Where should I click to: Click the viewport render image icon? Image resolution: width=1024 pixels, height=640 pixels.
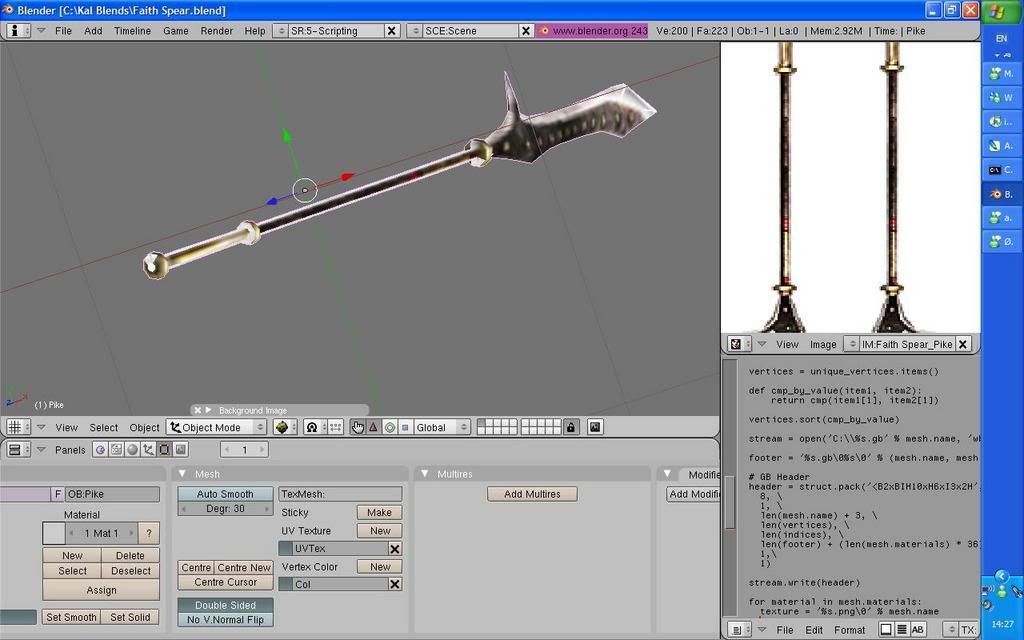(x=595, y=427)
